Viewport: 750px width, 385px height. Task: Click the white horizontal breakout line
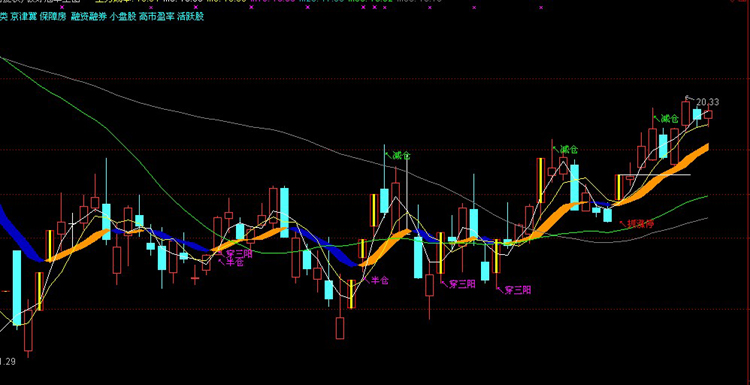point(653,175)
